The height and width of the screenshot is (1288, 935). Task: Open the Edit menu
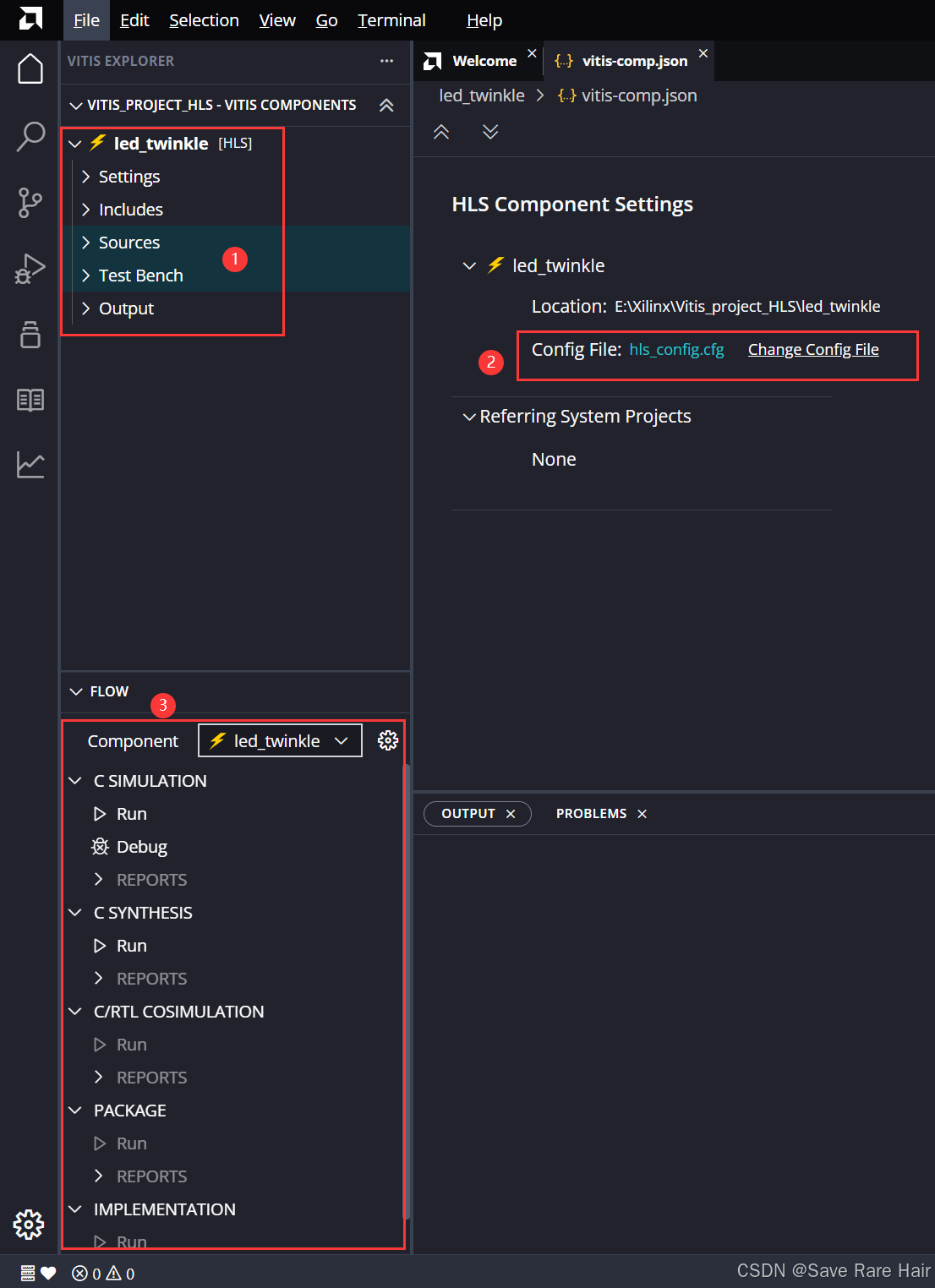tap(134, 20)
